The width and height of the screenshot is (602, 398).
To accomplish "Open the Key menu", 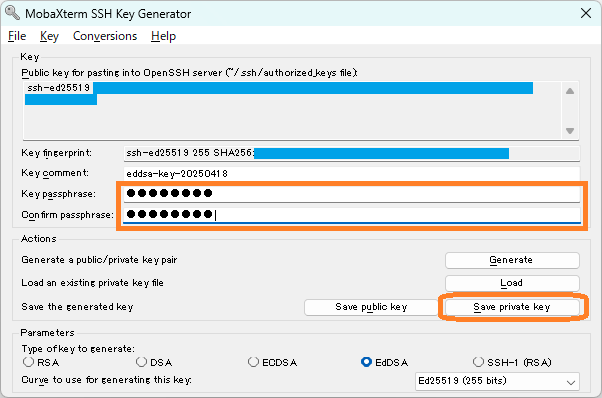I will pos(49,36).
